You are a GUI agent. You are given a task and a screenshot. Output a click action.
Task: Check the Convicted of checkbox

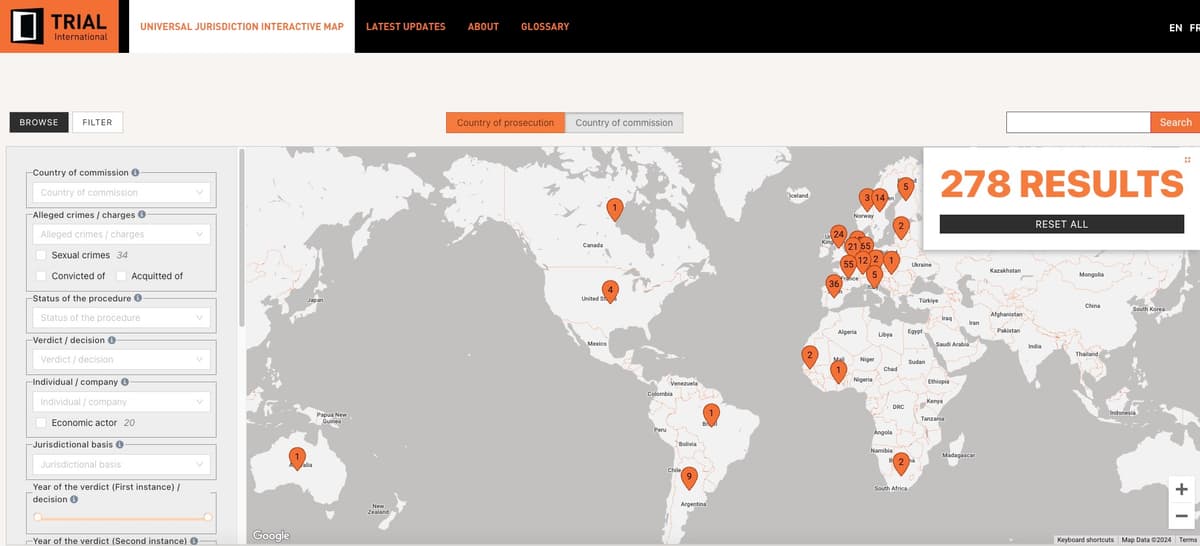[42, 276]
